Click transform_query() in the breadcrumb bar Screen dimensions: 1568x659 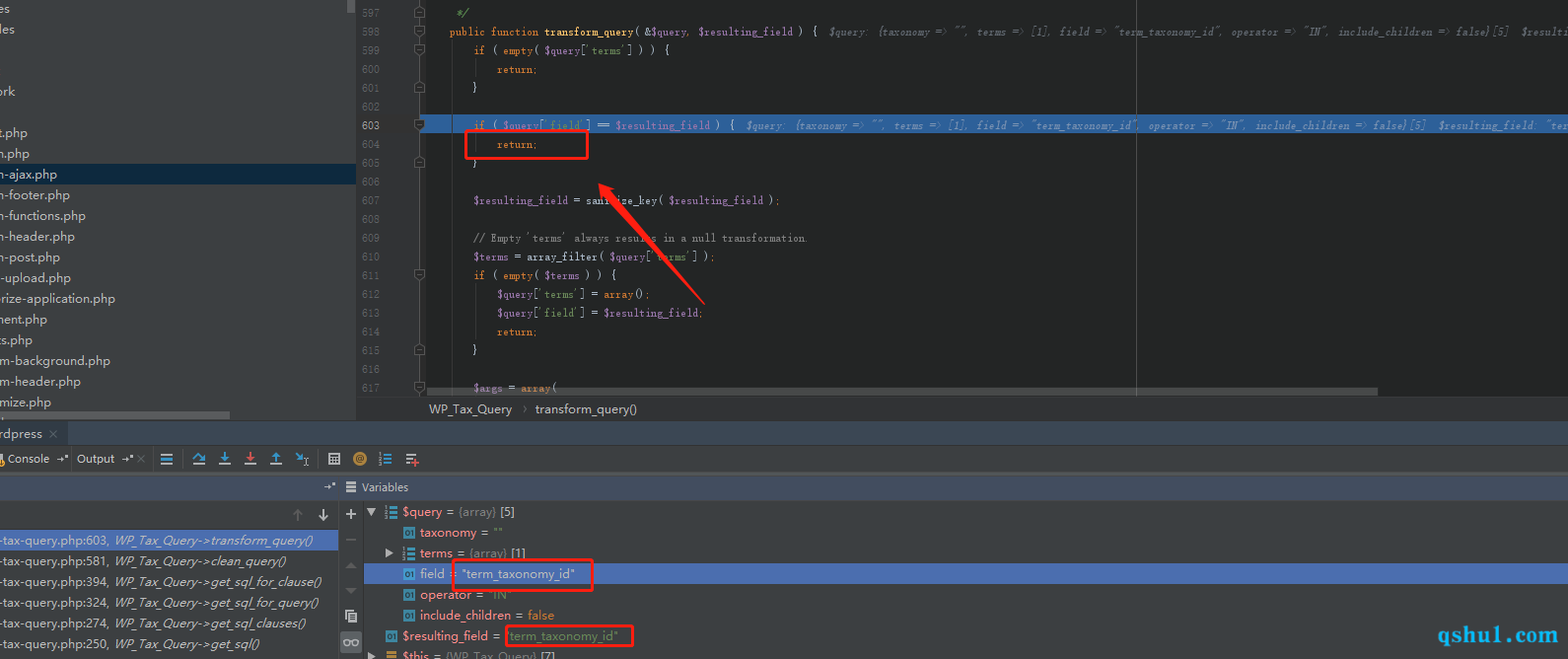point(586,409)
